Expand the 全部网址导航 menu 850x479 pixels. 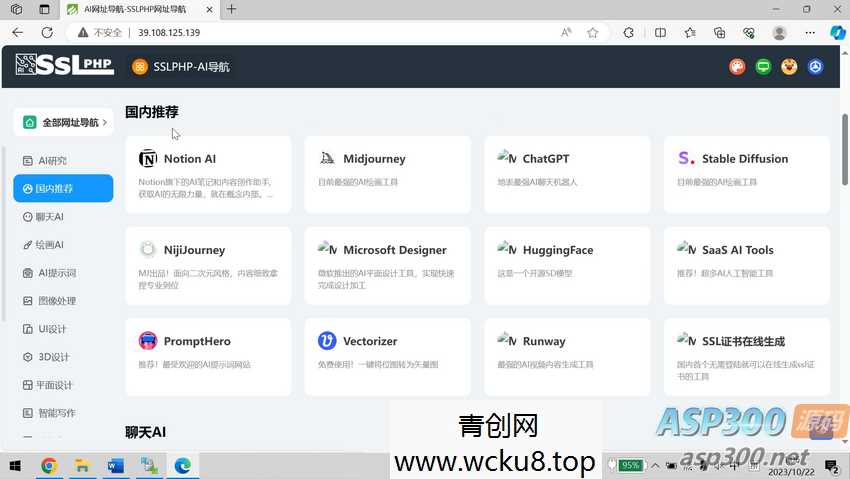(x=64, y=122)
